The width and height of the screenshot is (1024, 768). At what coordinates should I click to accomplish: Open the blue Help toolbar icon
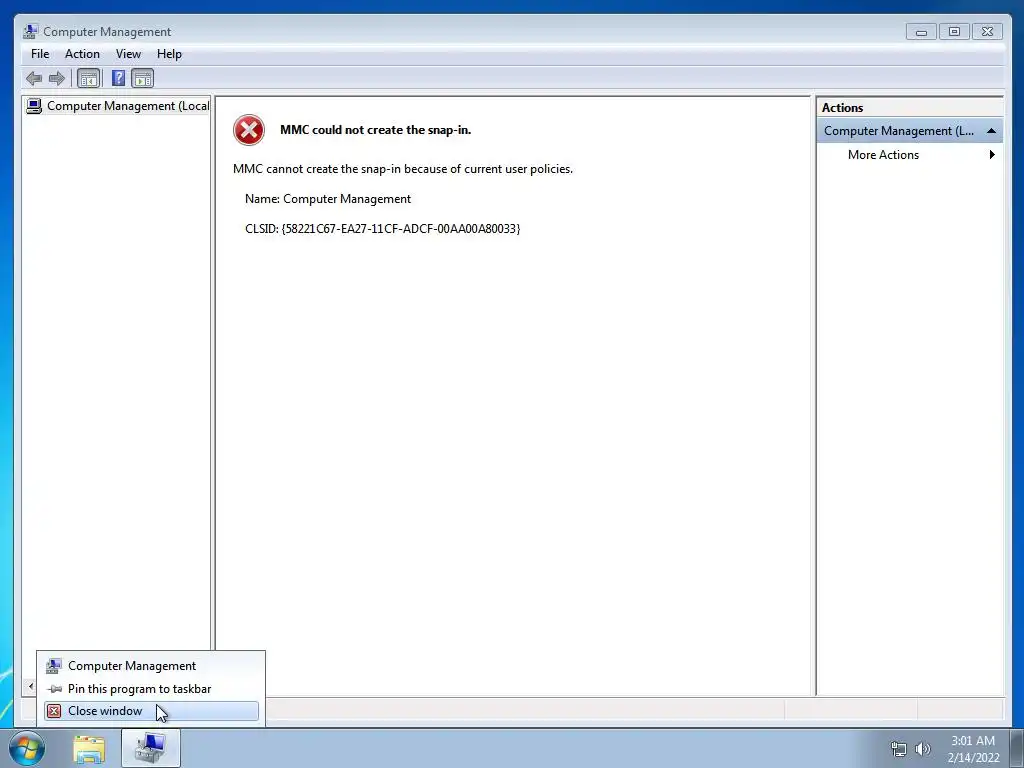click(x=118, y=78)
